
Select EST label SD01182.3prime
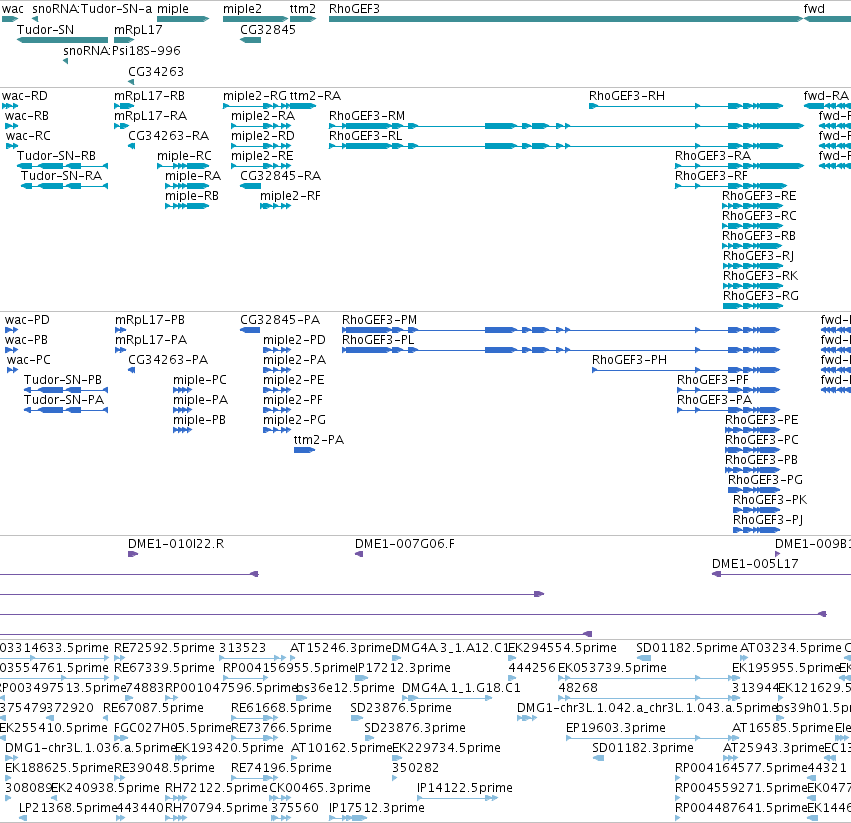[643, 748]
